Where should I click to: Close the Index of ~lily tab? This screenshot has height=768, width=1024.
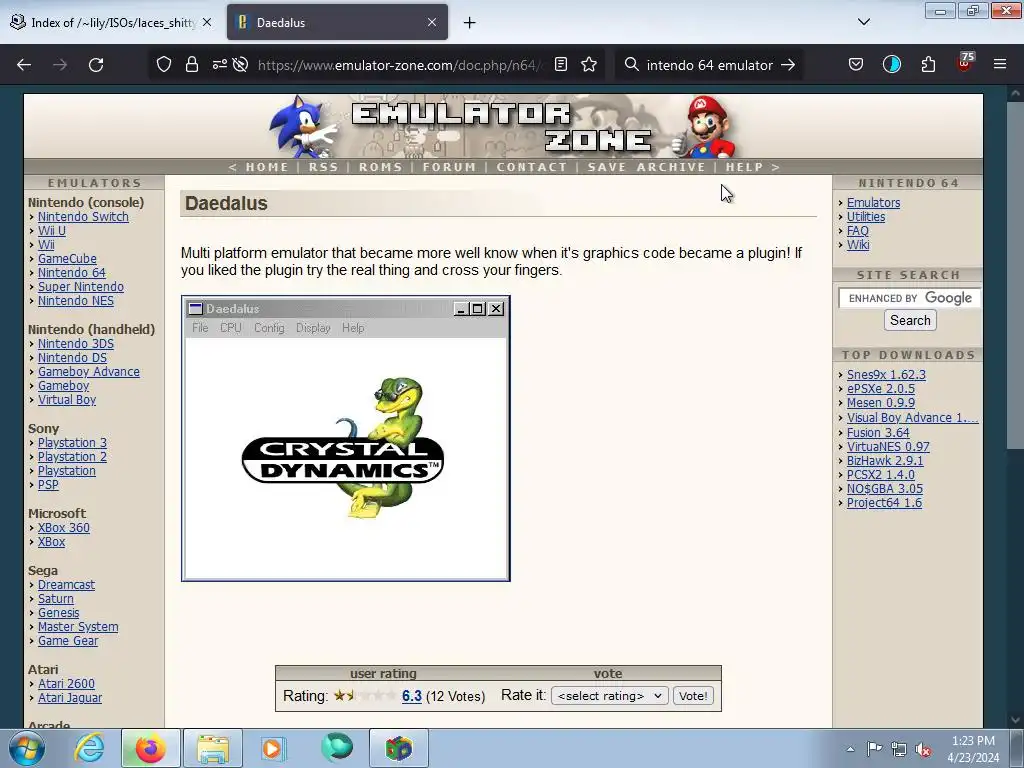(x=207, y=22)
